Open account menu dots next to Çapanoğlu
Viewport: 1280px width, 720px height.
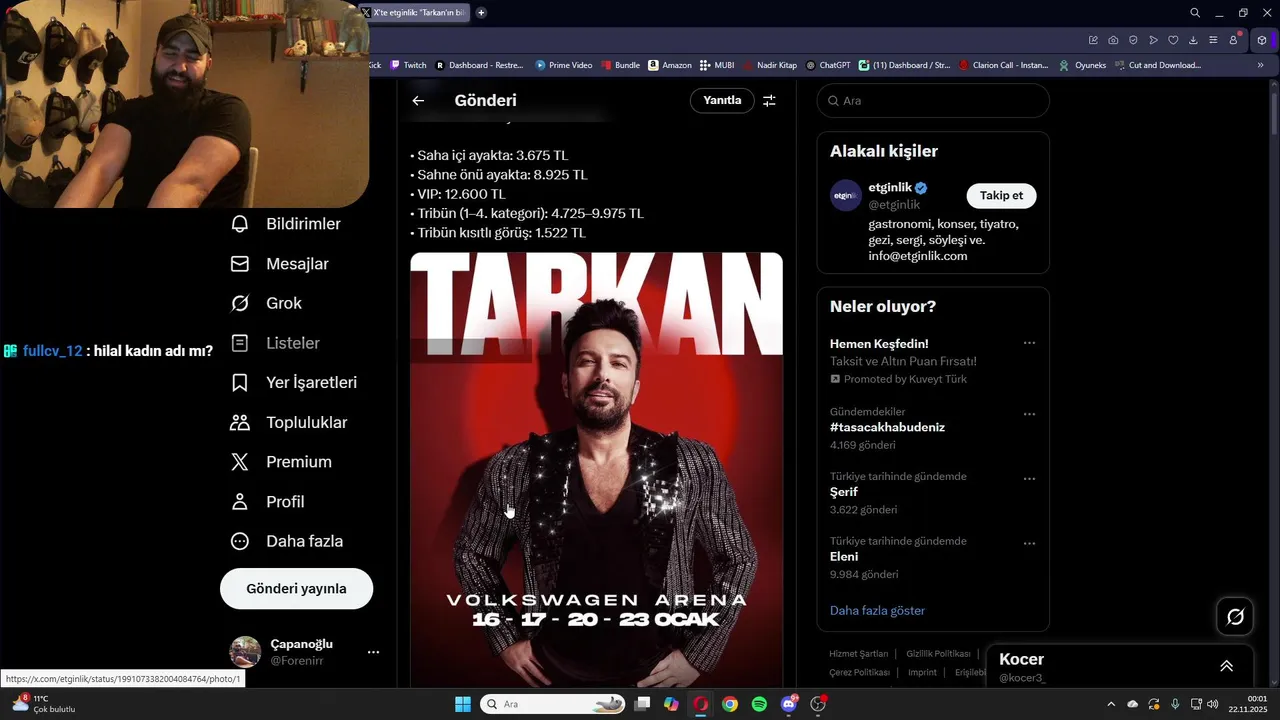[x=373, y=652]
